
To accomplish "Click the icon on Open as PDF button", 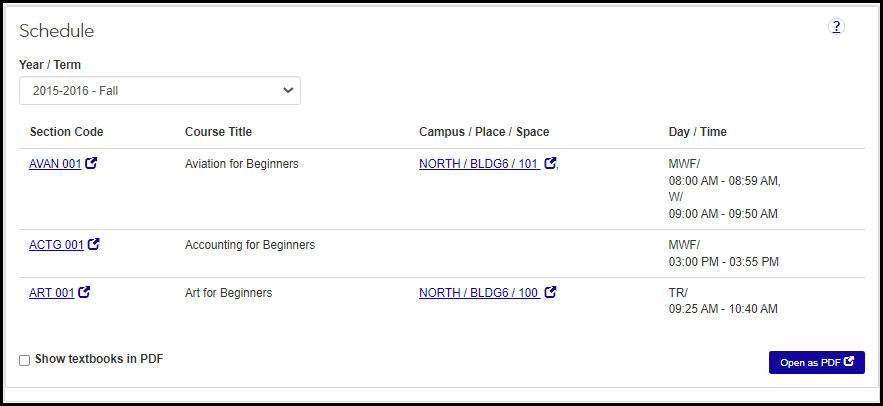I will 850,362.
